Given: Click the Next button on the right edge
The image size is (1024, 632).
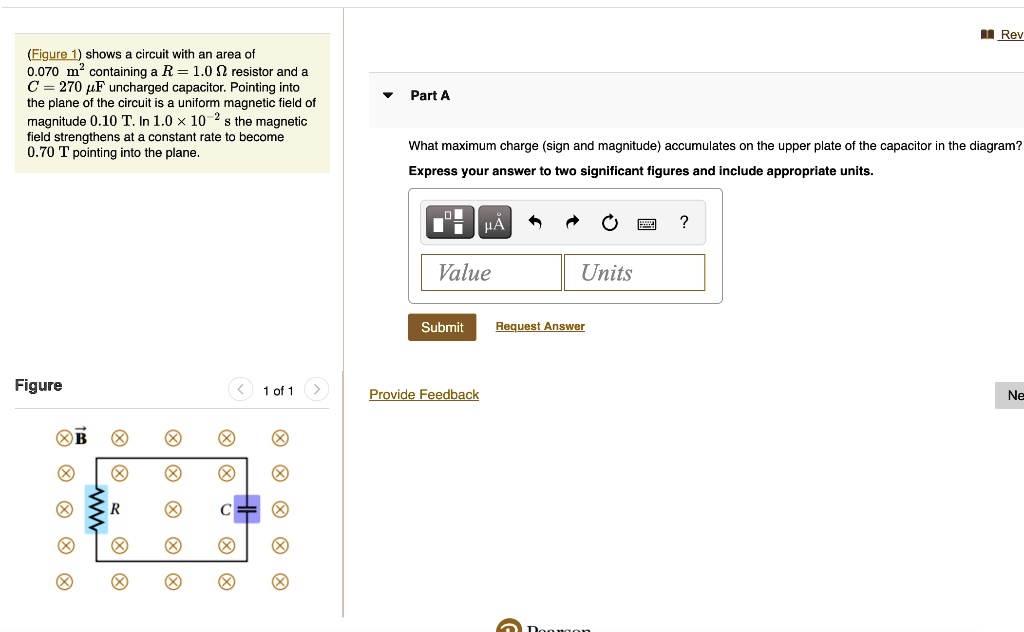Looking at the screenshot, I should [x=1013, y=395].
